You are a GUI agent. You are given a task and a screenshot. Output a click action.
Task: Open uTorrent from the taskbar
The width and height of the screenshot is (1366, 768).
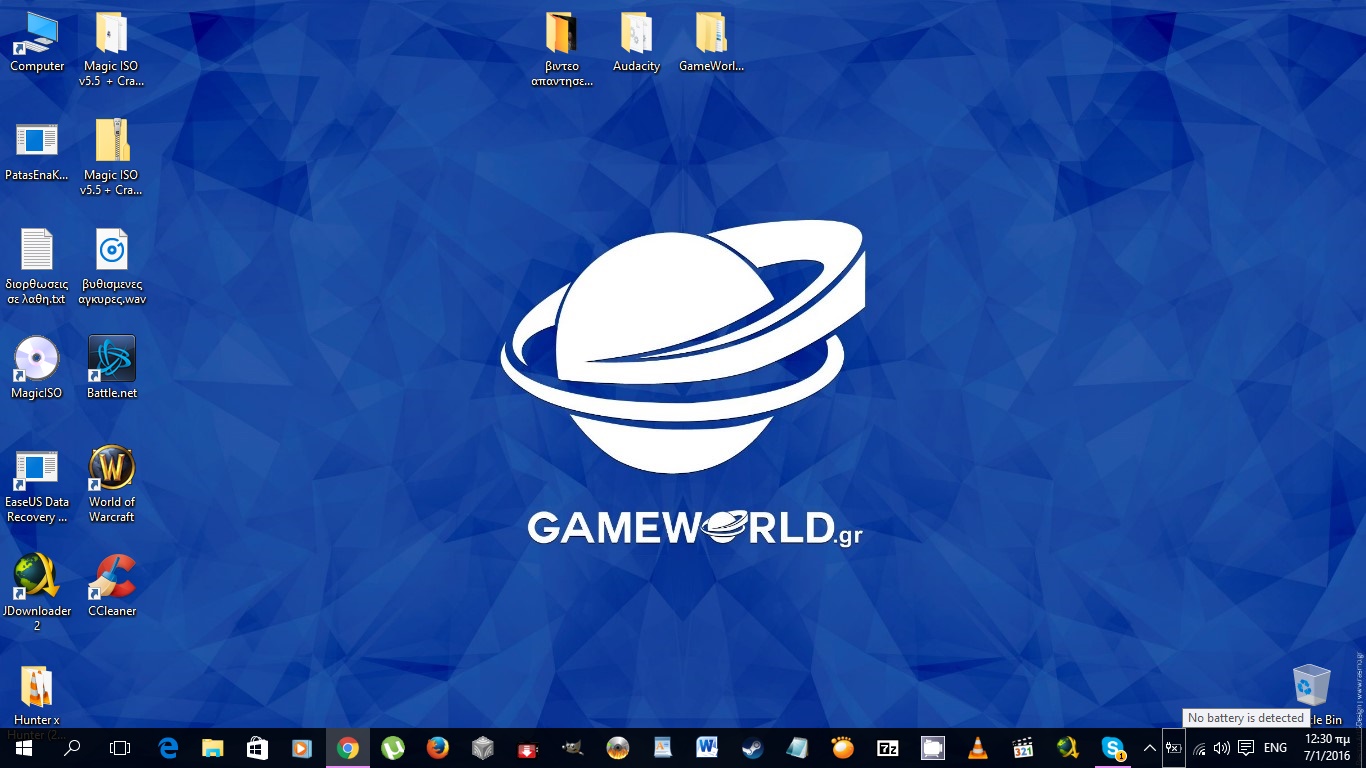(392, 748)
